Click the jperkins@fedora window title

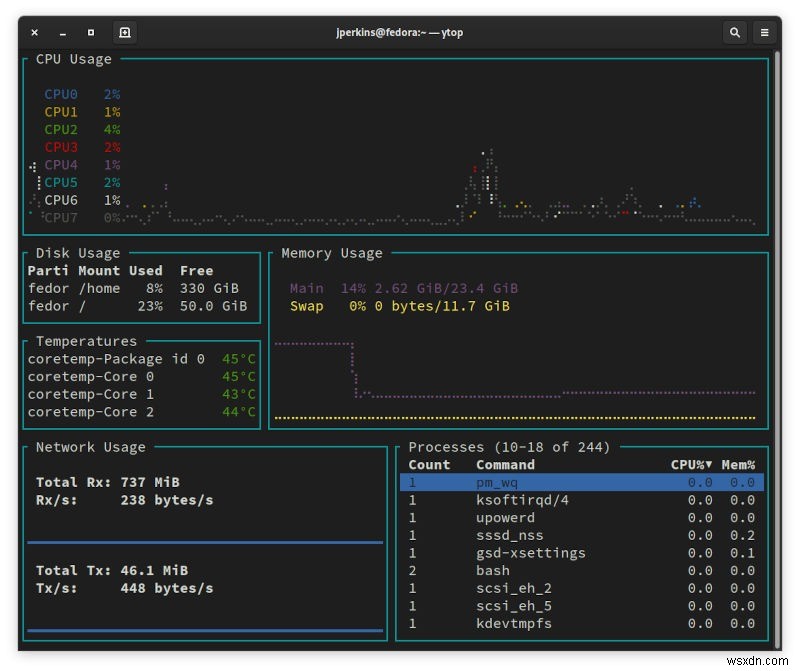click(398, 32)
